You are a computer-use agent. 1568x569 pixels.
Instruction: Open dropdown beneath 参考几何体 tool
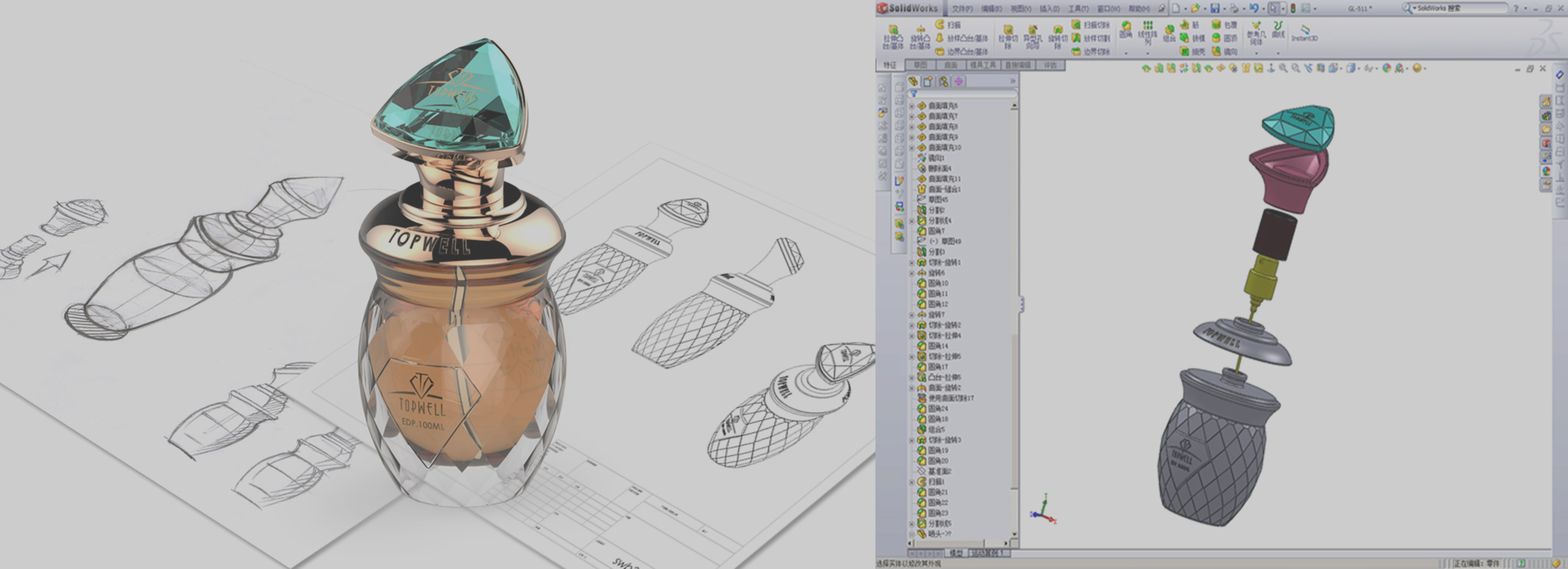coord(1257,53)
